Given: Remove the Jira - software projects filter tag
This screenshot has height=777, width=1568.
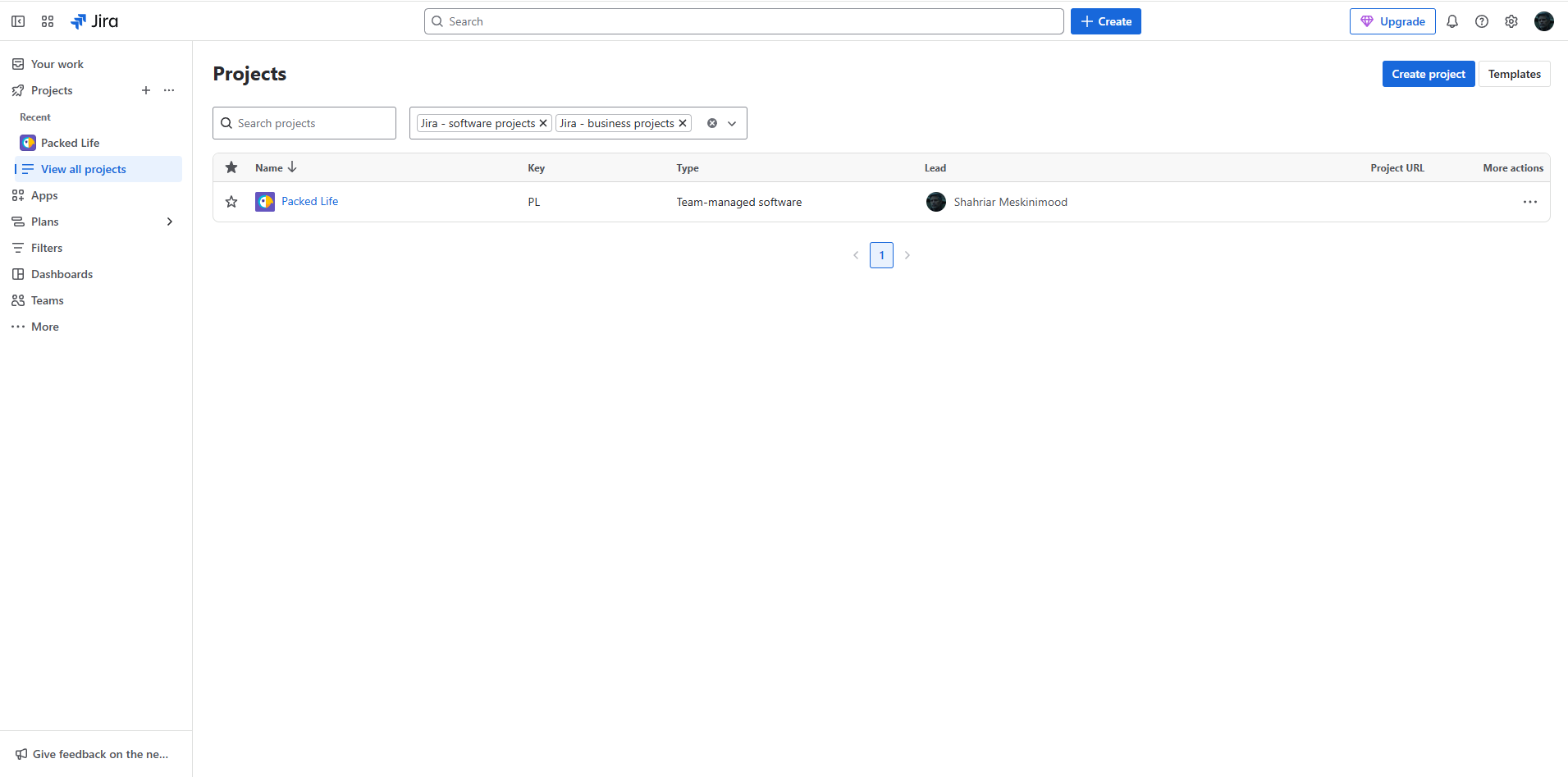Looking at the screenshot, I should coord(543,123).
